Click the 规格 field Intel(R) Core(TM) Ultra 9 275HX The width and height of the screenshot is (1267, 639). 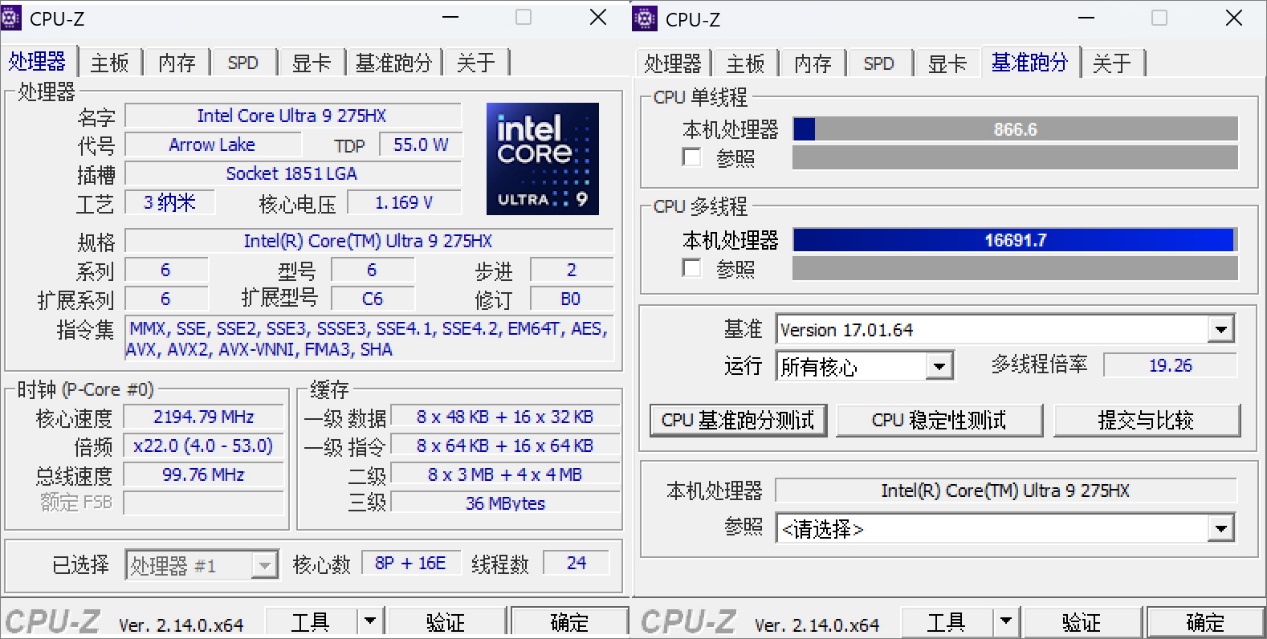click(x=369, y=241)
